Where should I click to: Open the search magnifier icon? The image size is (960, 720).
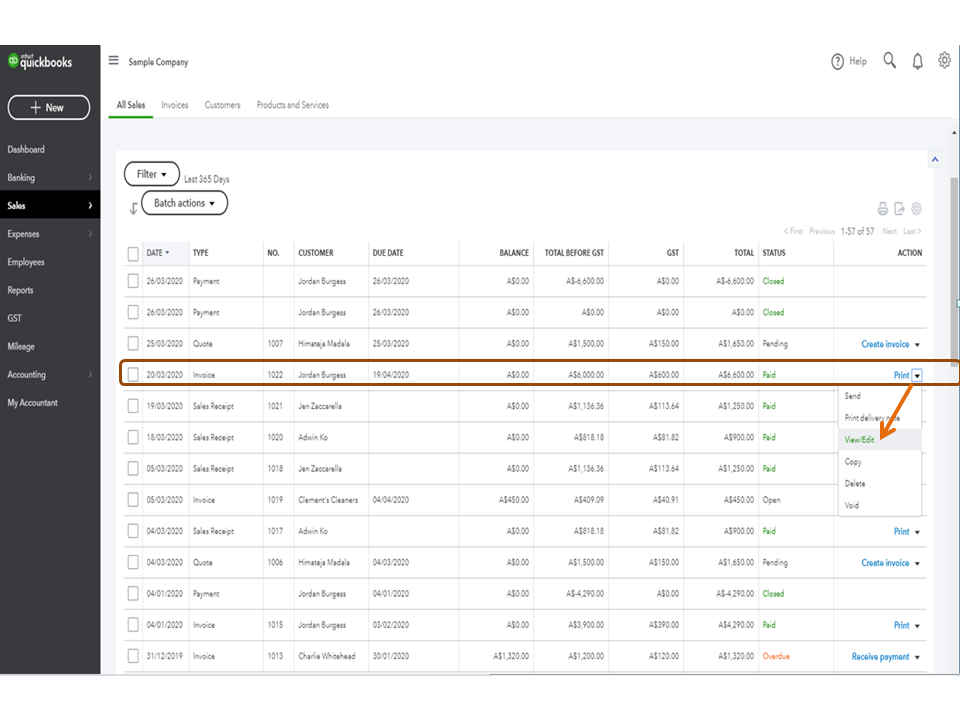click(889, 61)
